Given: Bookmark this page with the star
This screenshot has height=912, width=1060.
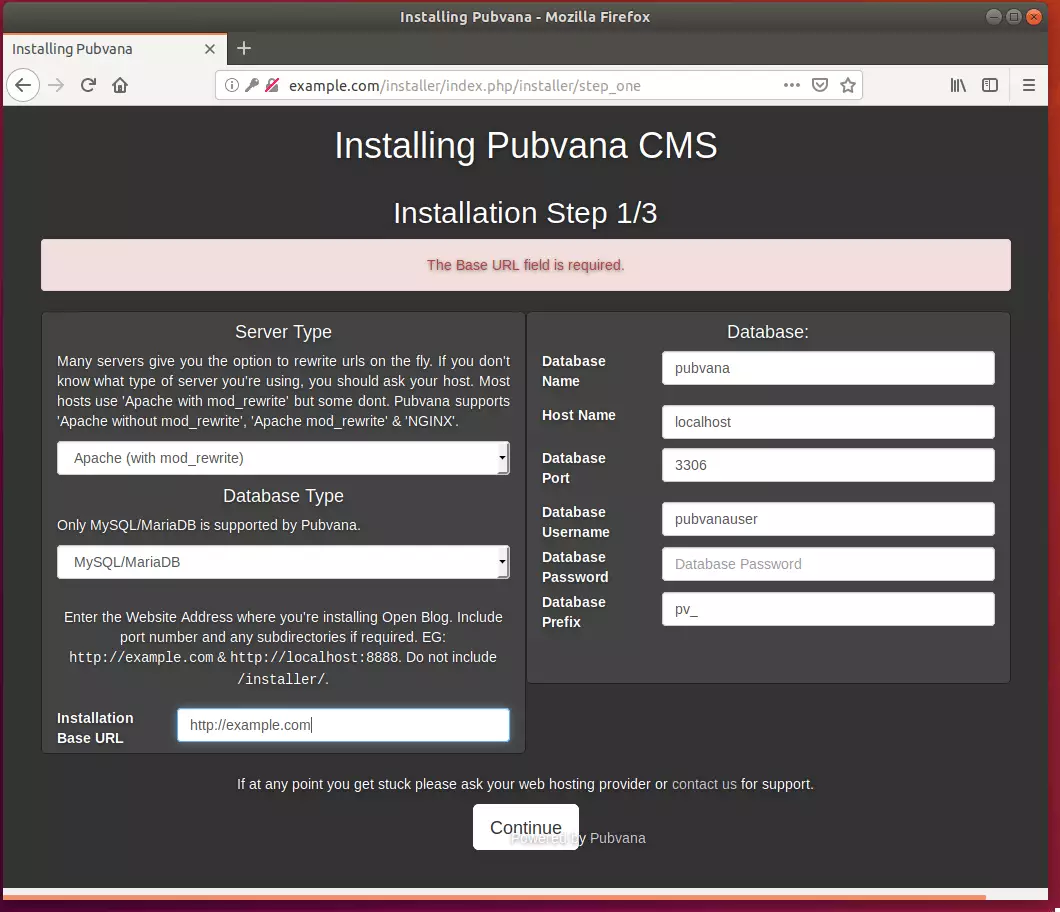Looking at the screenshot, I should point(848,85).
